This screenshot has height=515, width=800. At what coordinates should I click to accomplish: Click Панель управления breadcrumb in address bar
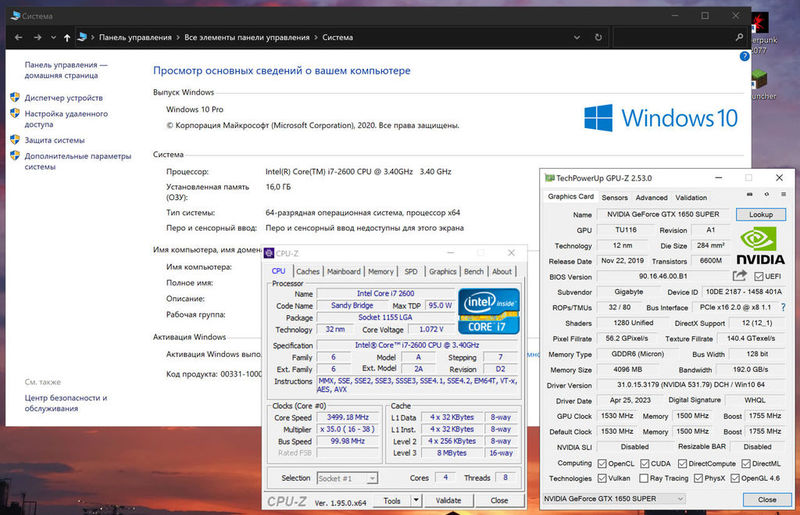(x=135, y=37)
